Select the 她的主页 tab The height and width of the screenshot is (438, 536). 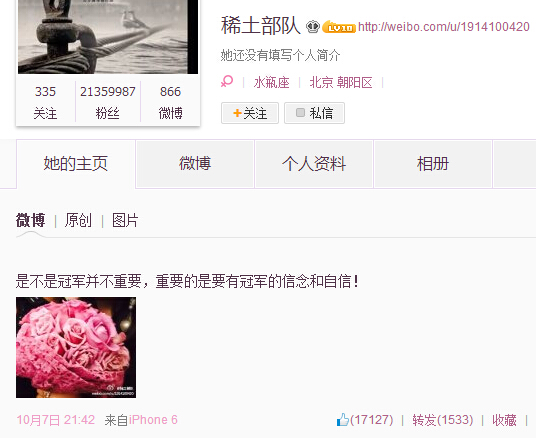[76, 164]
